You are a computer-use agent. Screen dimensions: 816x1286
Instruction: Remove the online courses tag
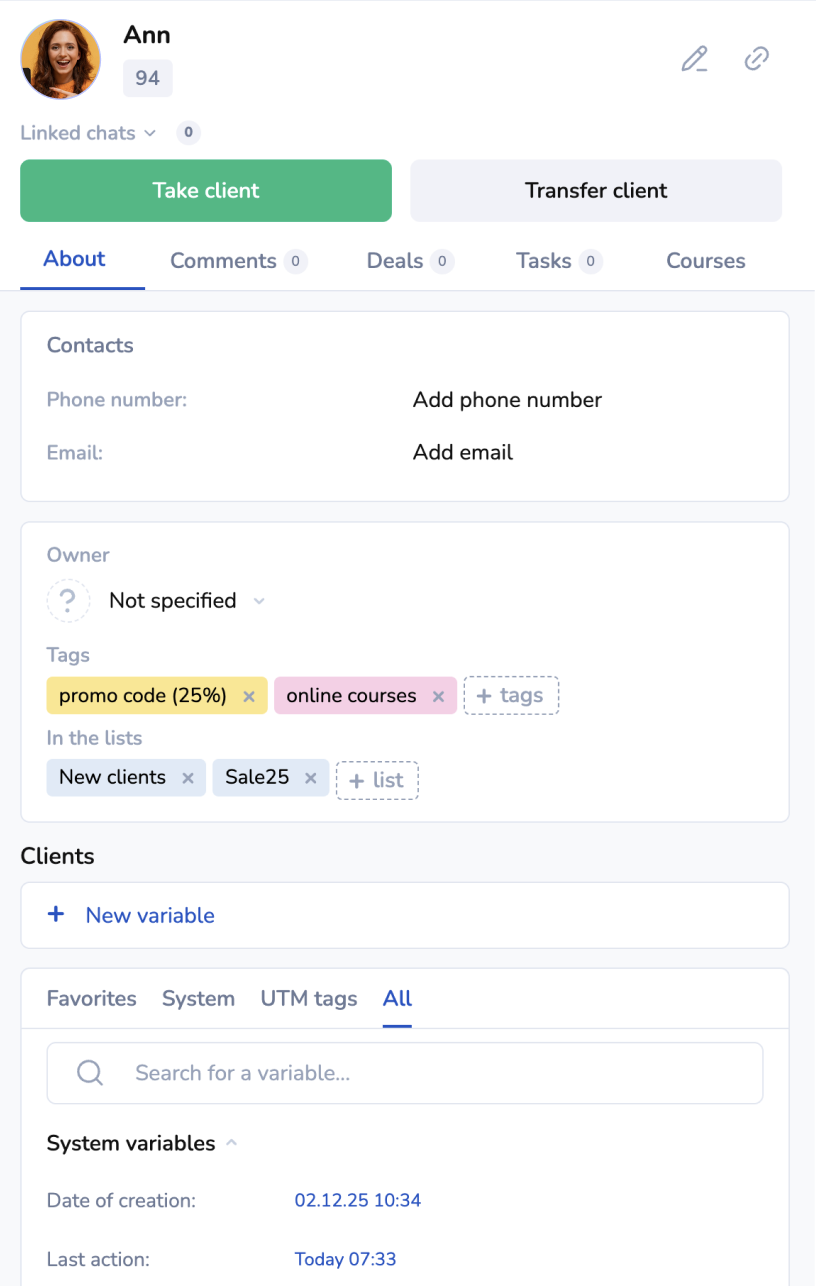point(438,696)
